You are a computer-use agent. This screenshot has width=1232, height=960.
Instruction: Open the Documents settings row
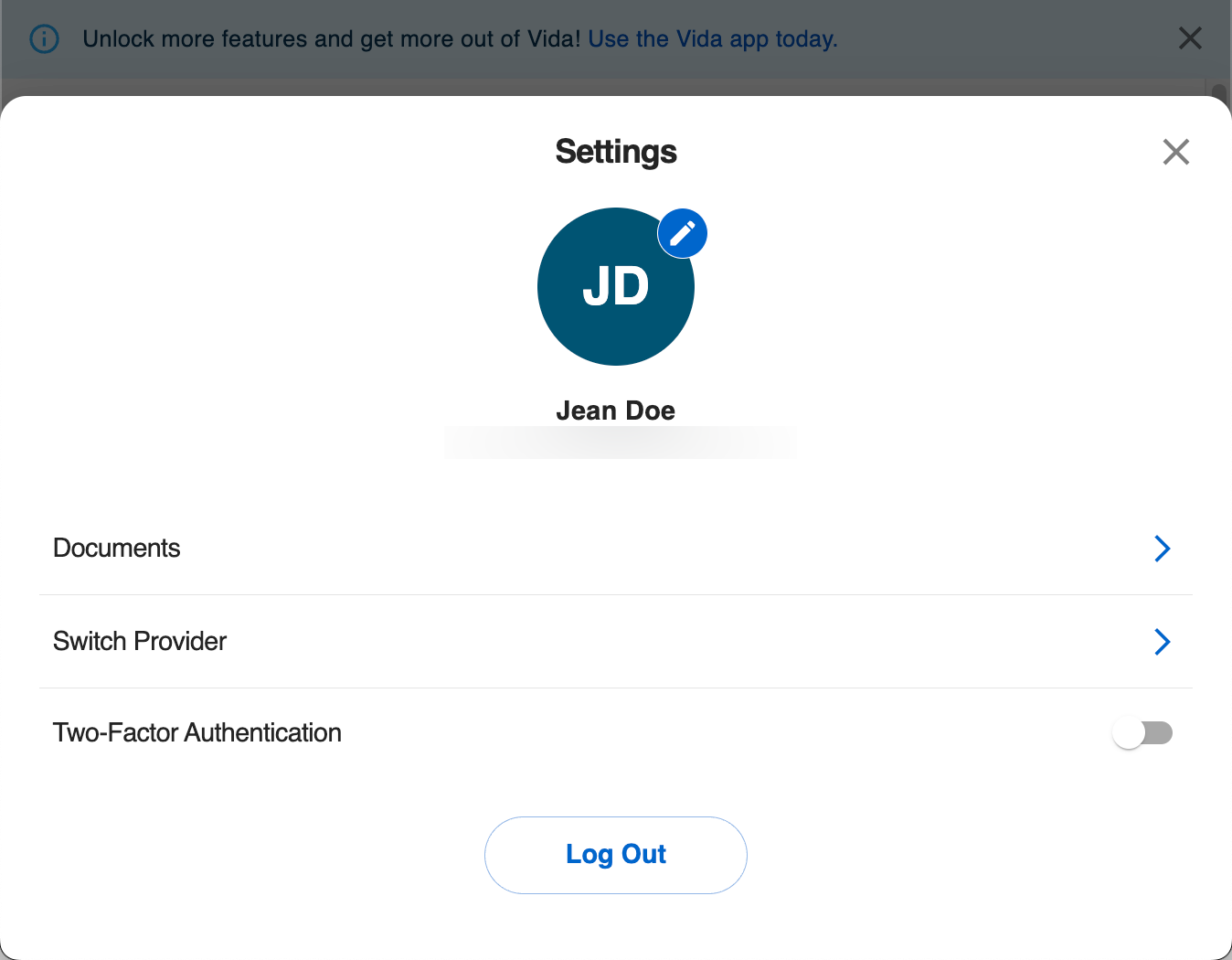tap(117, 549)
